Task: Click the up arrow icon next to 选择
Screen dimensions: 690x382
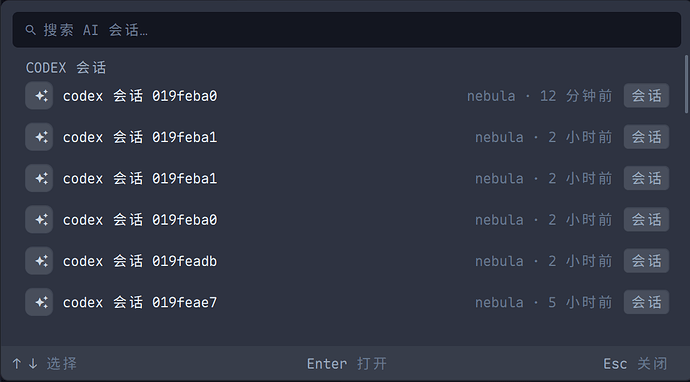Action: pyautogui.click(x=17, y=364)
